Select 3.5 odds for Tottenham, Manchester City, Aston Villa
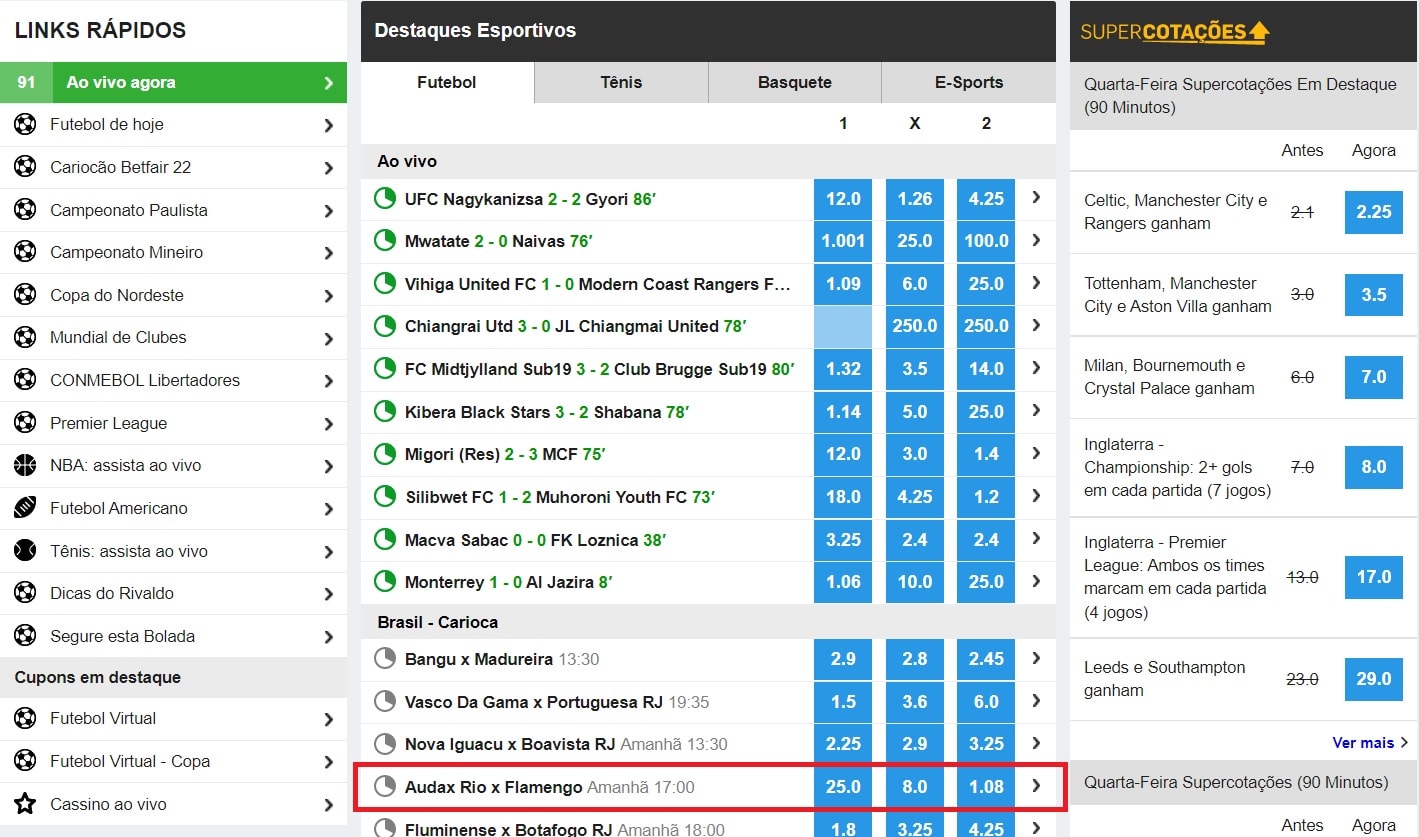Viewport: 1419px width, 837px height. coord(1374,295)
